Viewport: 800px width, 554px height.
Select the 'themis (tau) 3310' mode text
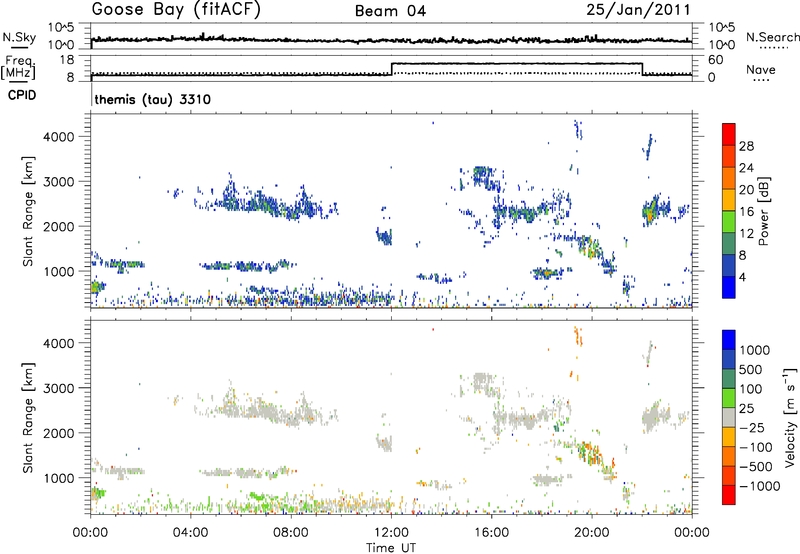pos(153,99)
